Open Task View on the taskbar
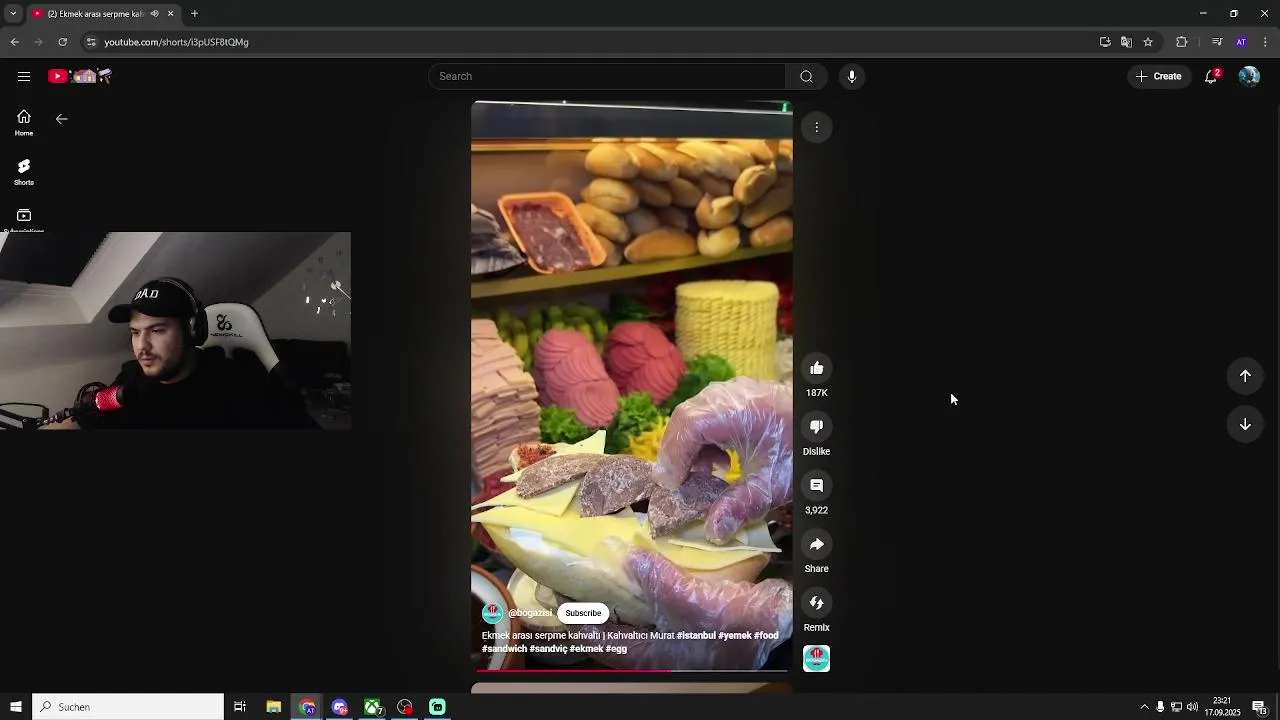 point(240,707)
